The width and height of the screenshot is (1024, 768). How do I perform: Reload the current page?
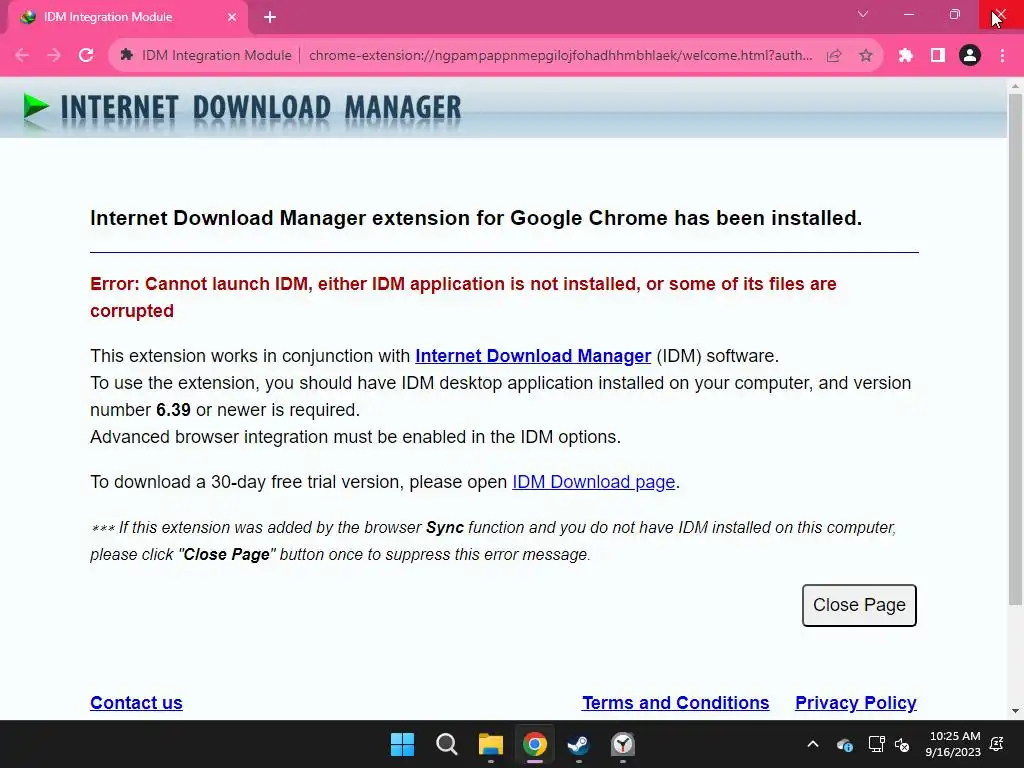pos(86,56)
